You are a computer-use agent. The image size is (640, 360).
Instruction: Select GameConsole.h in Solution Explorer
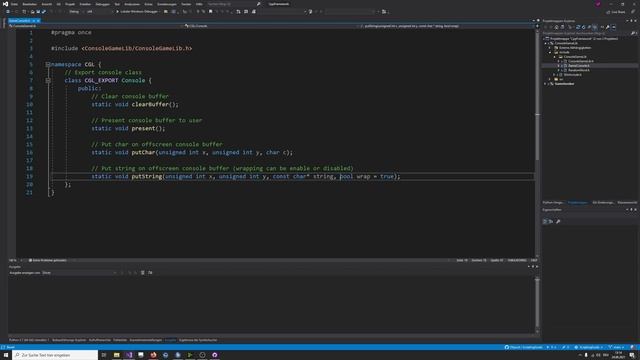coord(579,65)
